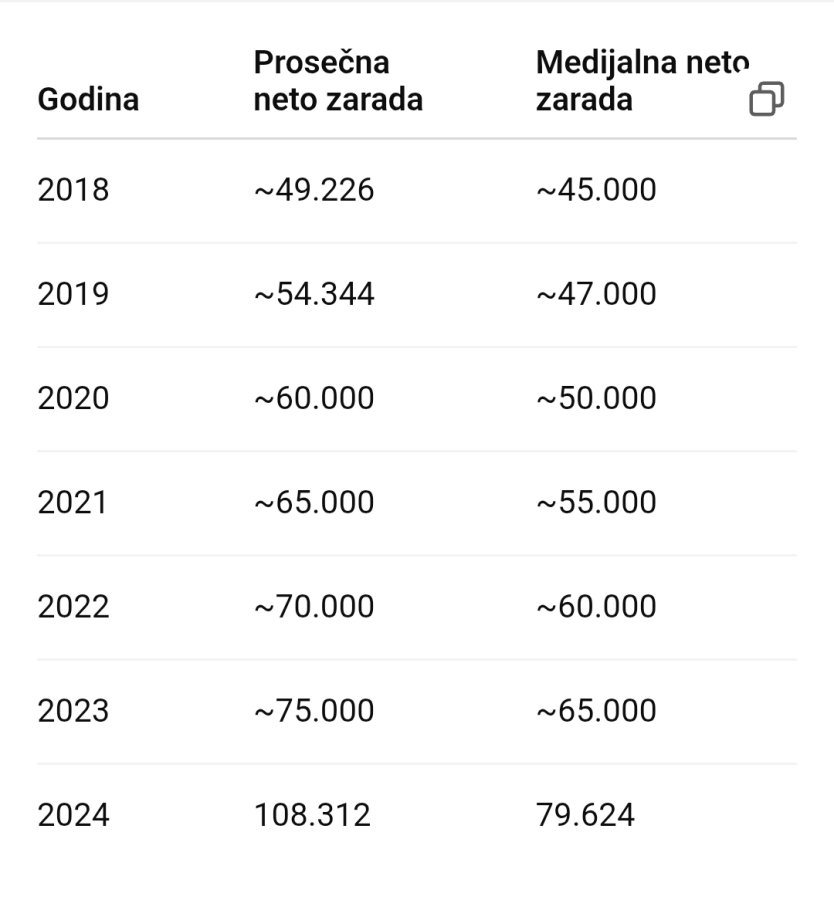Select the 2020 year cell

73,398
